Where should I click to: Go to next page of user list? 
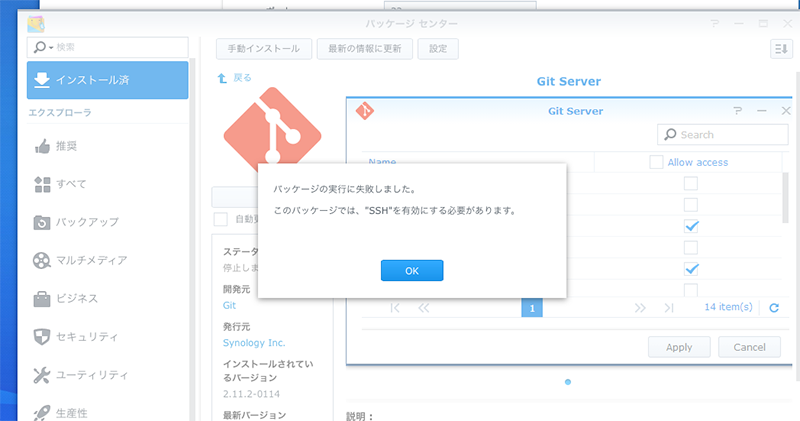point(640,308)
